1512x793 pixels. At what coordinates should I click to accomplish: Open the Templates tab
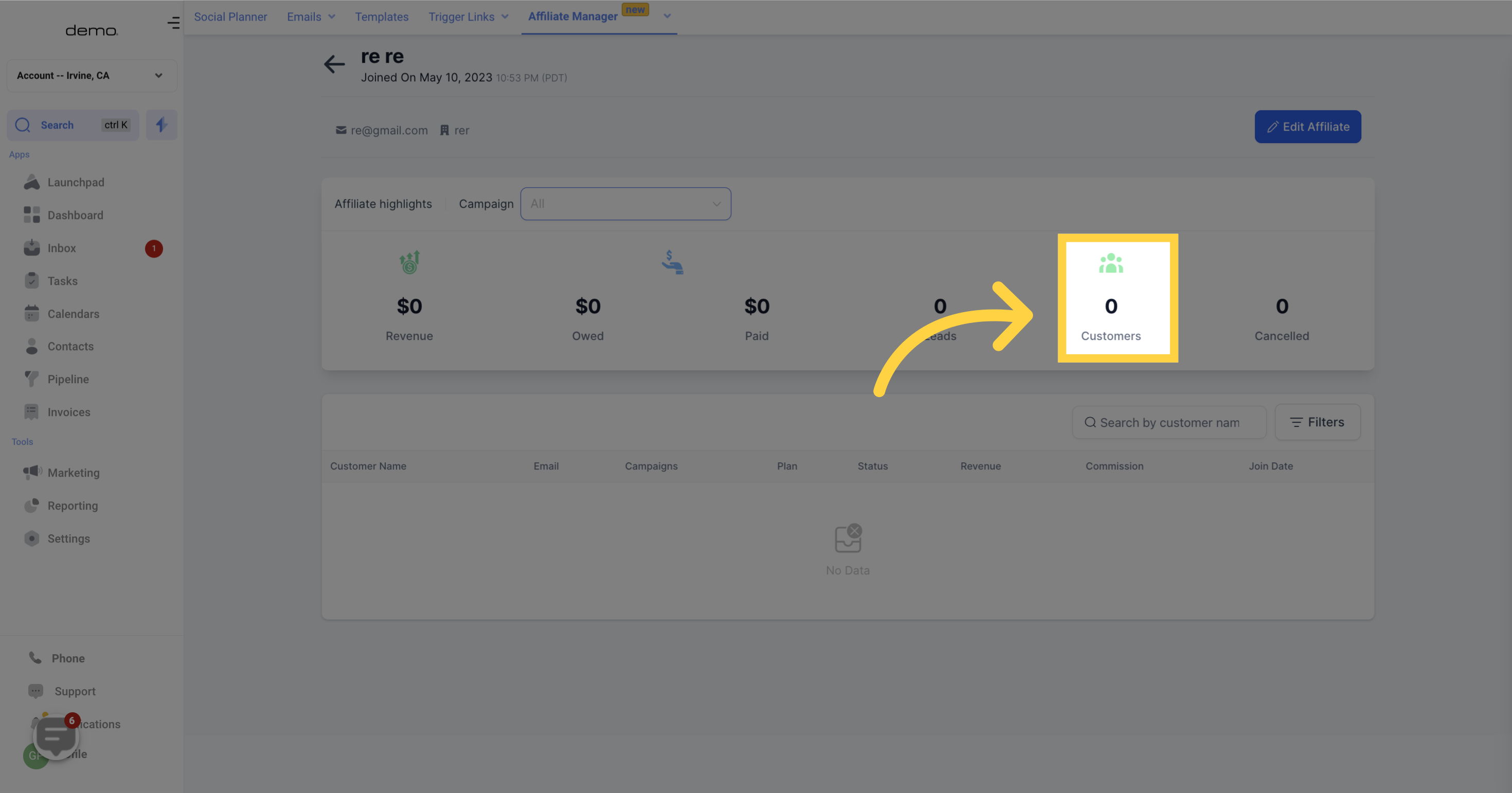[x=382, y=17]
